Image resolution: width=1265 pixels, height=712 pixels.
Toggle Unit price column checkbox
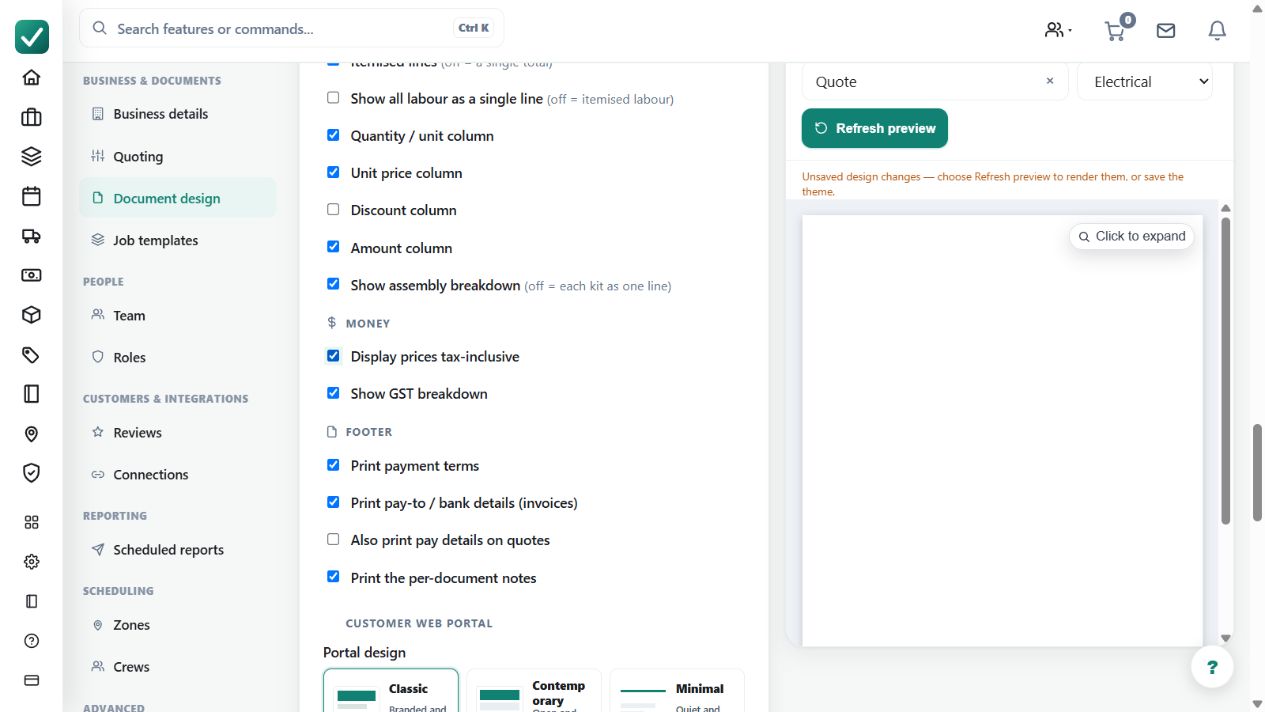(x=333, y=172)
